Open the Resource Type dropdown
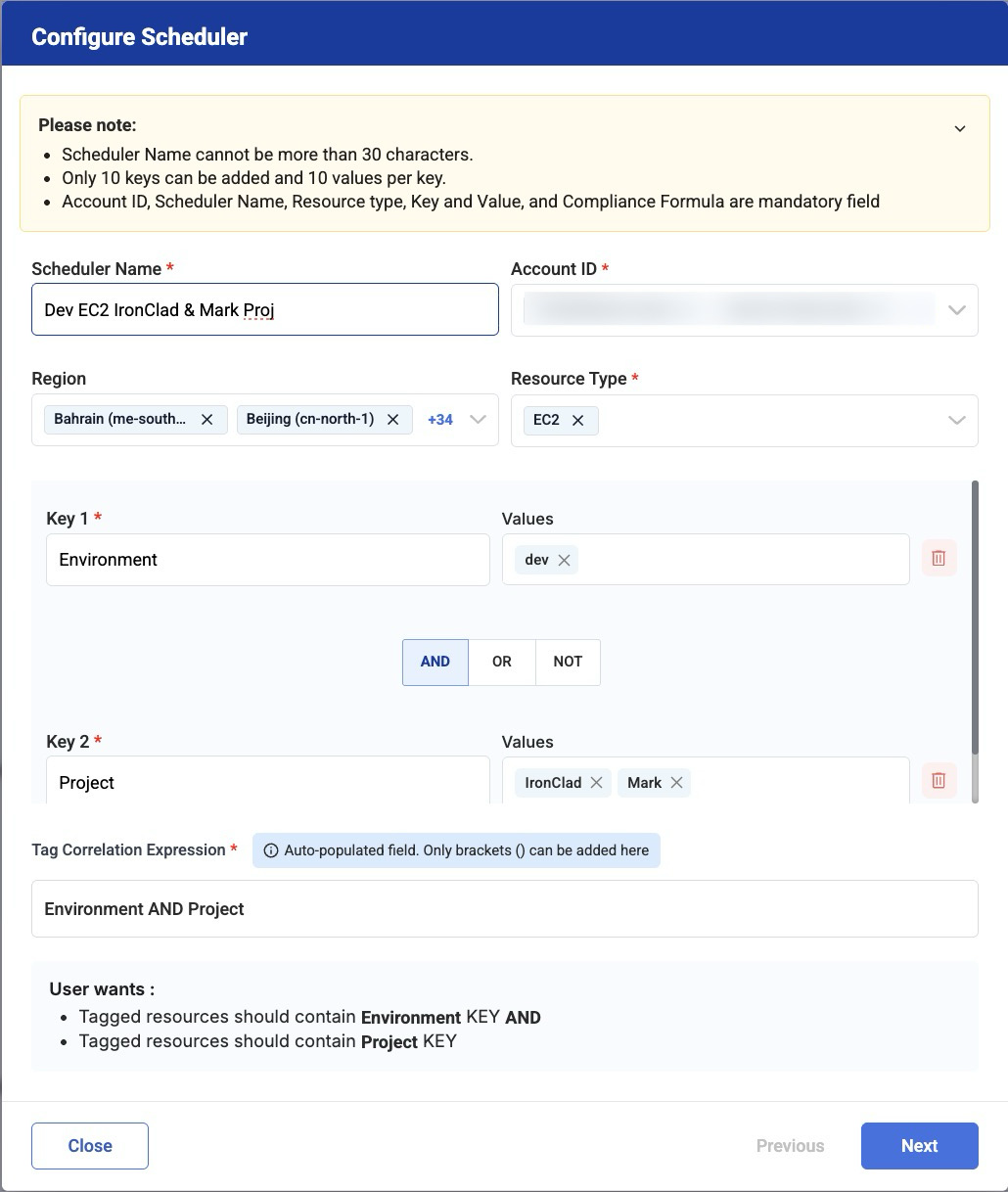This screenshot has height=1192, width=1008. (x=956, y=420)
